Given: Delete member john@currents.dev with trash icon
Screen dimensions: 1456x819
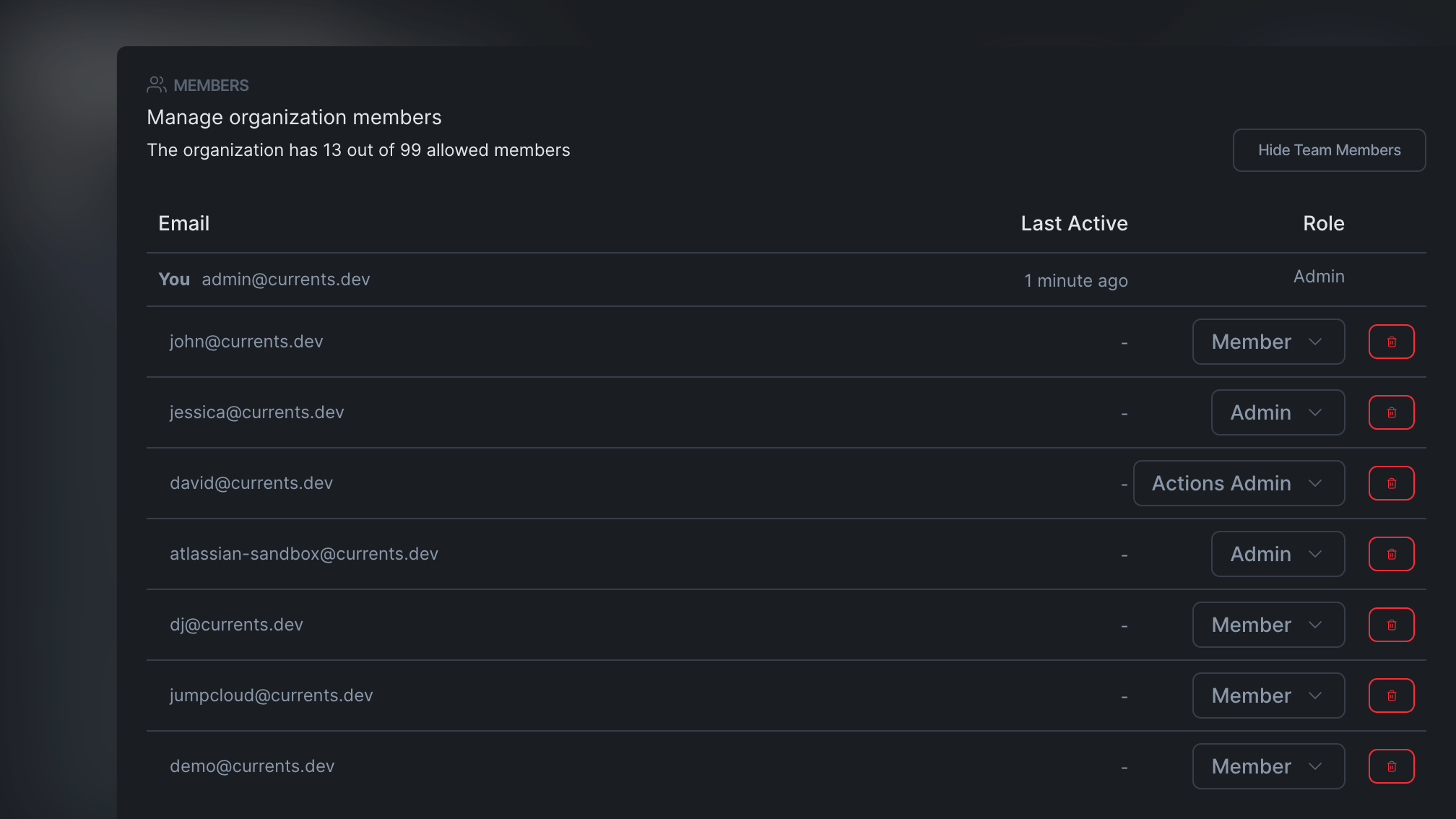Looking at the screenshot, I should (x=1391, y=342).
